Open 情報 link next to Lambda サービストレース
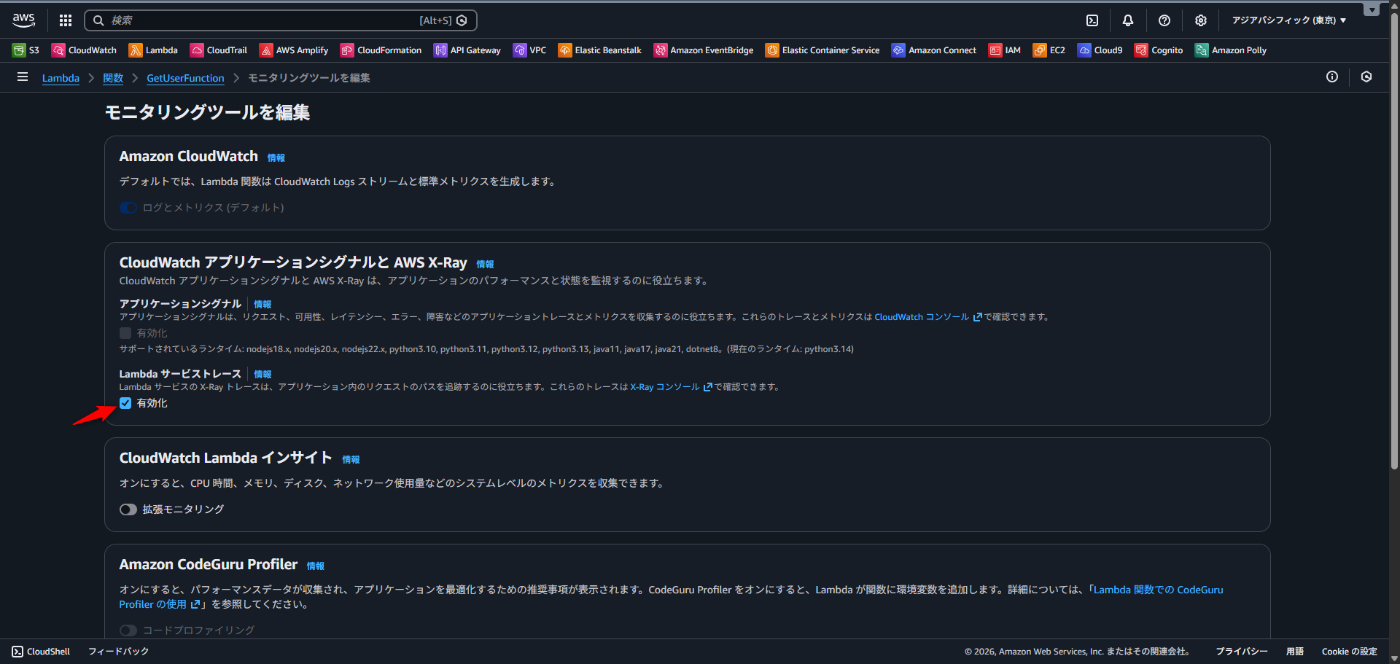 tap(262, 374)
